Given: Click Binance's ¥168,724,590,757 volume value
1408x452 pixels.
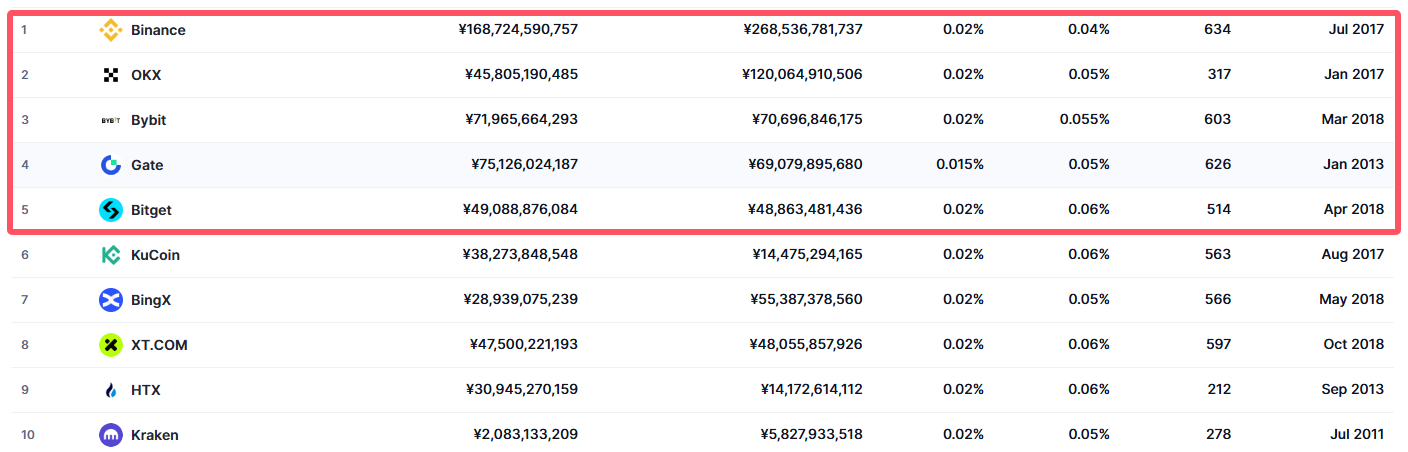Looking at the screenshot, I should [518, 30].
